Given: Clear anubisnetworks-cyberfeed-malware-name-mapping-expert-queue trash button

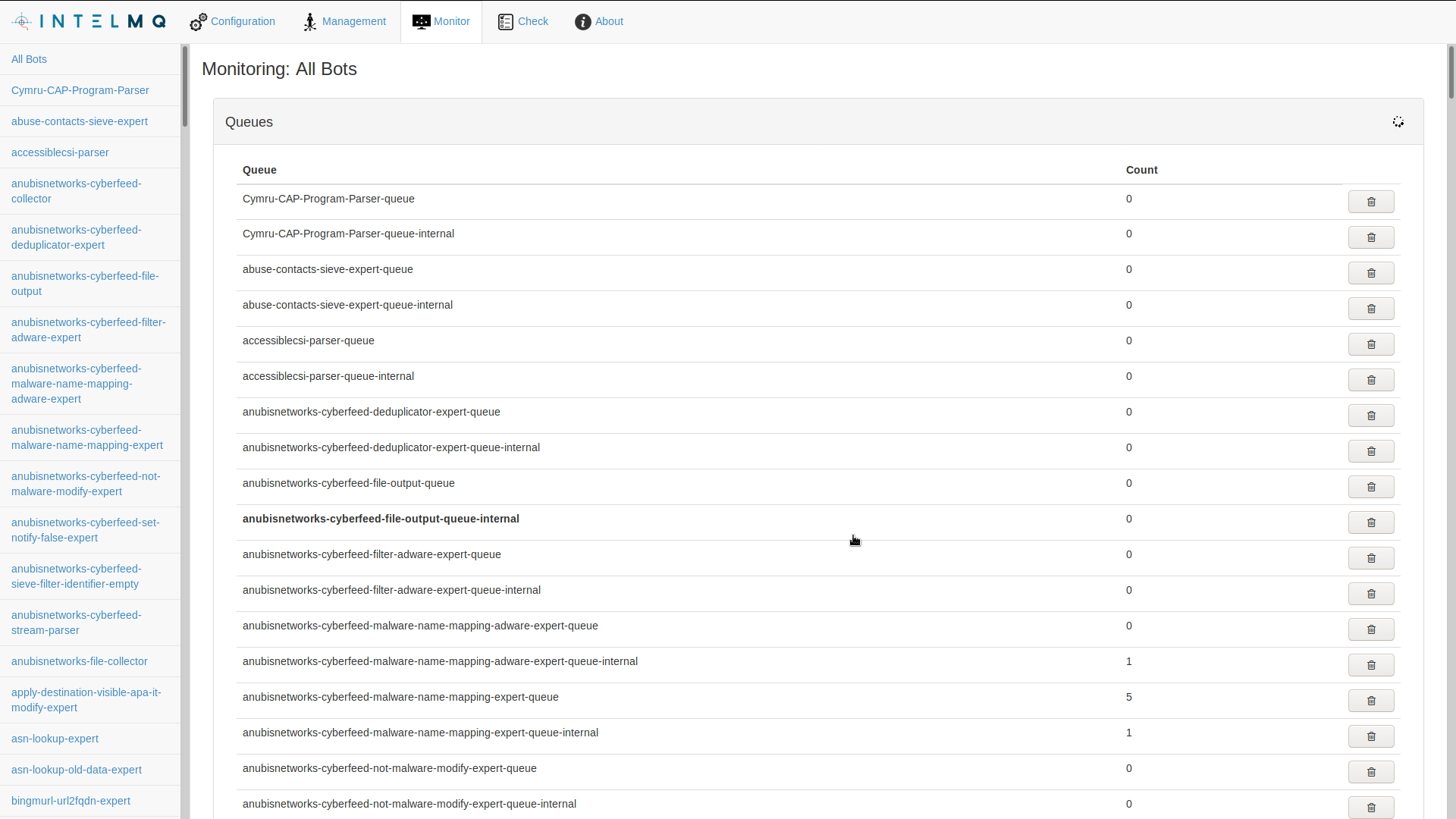Looking at the screenshot, I should tap(1370, 701).
